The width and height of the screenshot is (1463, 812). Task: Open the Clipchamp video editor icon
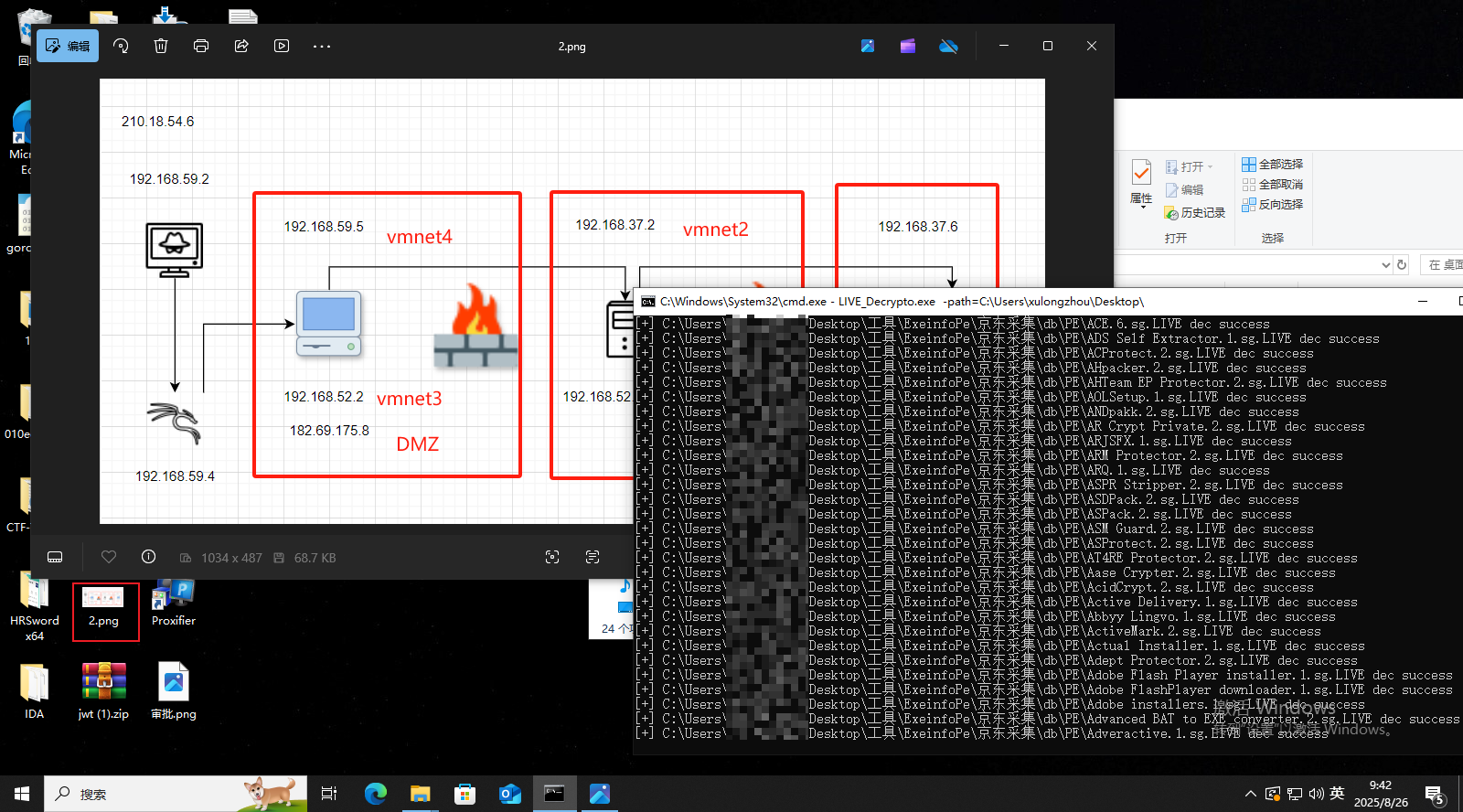[908, 46]
